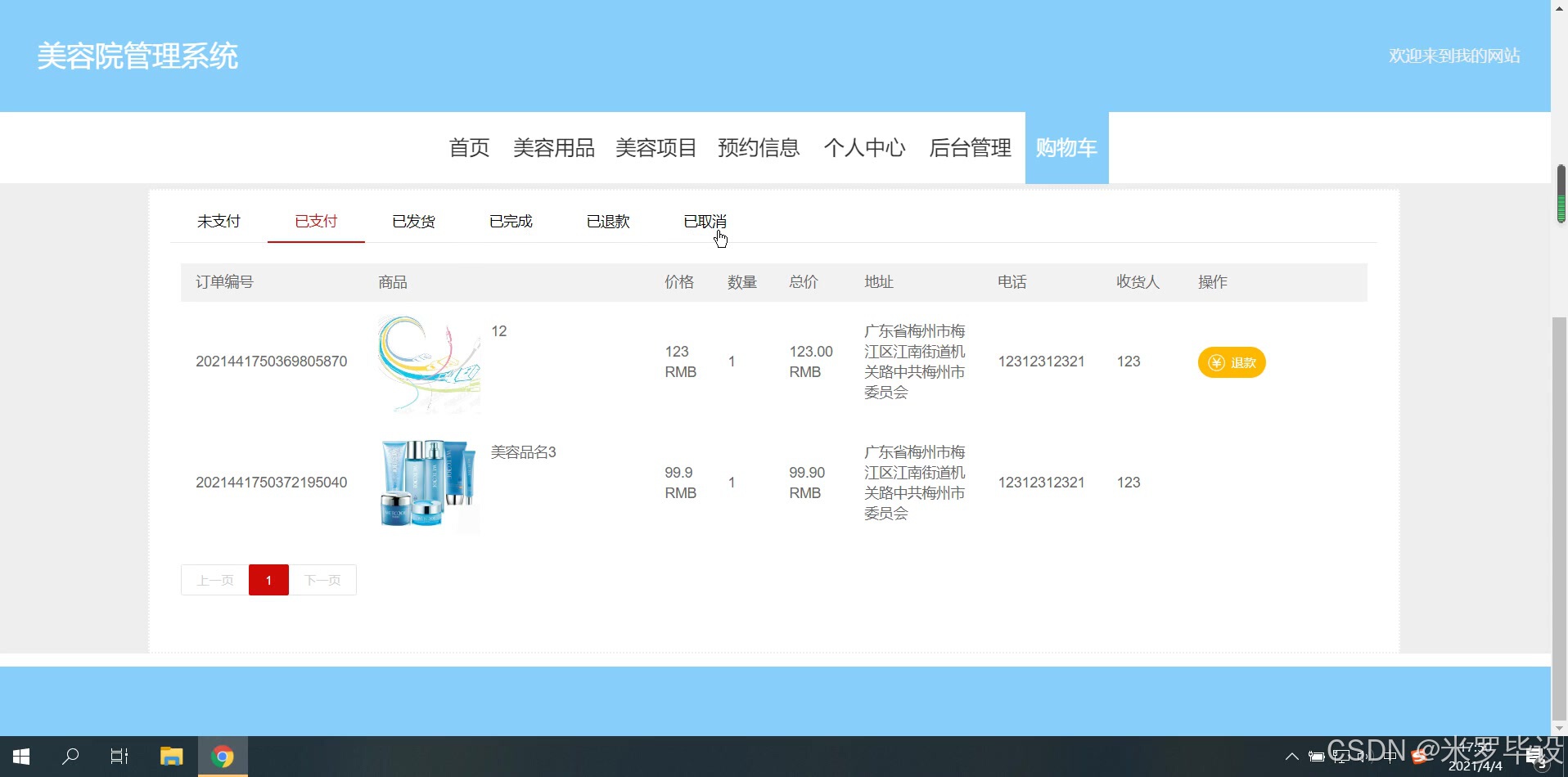The height and width of the screenshot is (777, 1568).
Task: Click the 123 RMB unit price
Action: (680, 362)
